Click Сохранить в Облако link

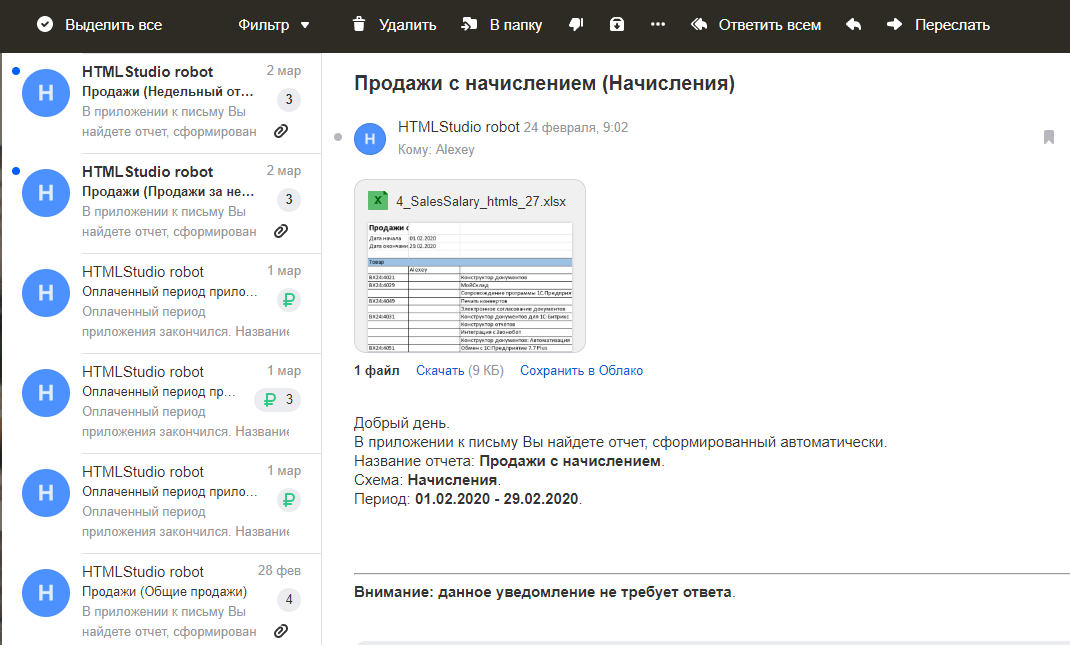(x=581, y=370)
